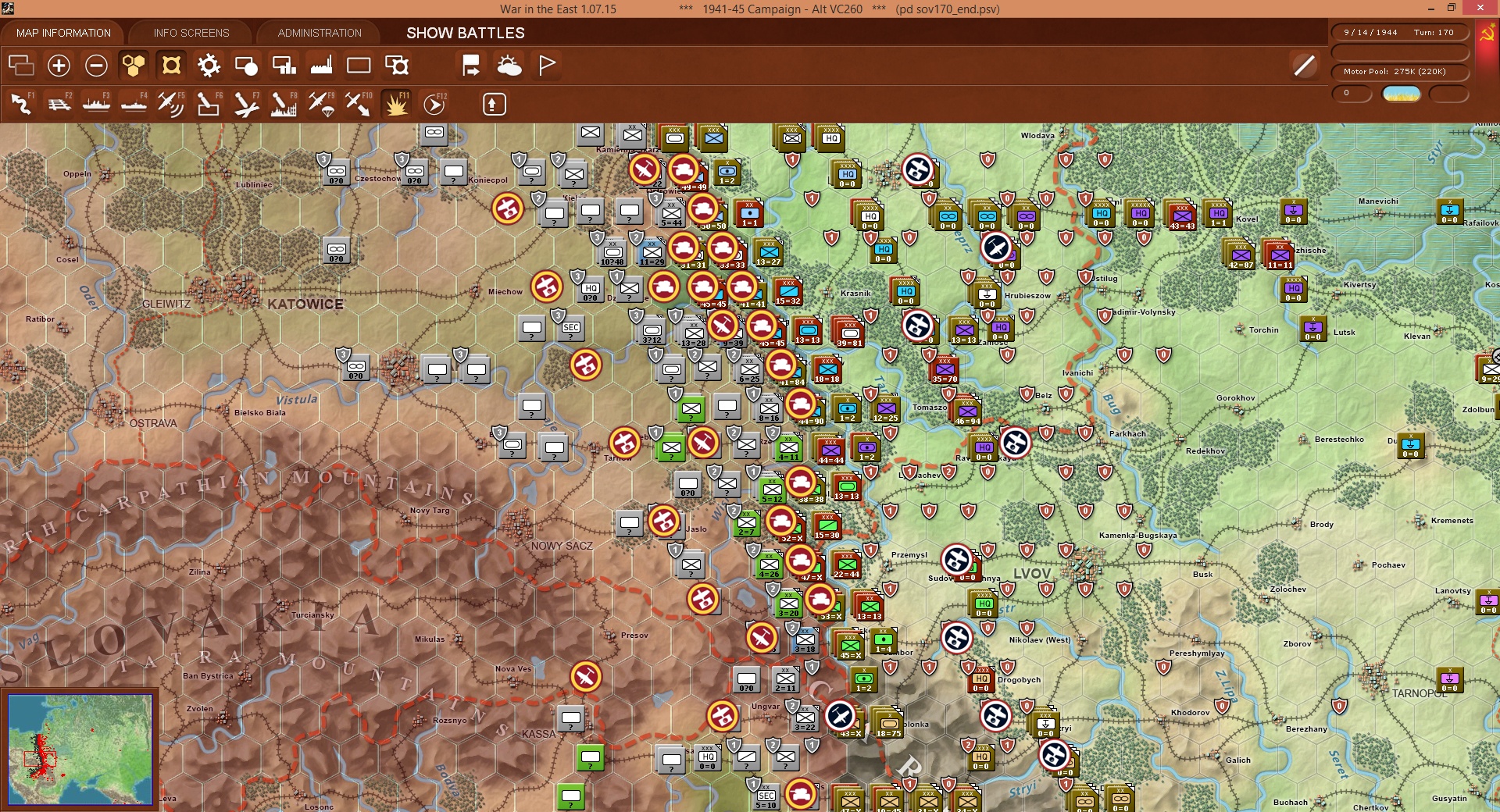Select F7 bomb airfield mode
This screenshot has height=812, width=1500.
click(246, 104)
